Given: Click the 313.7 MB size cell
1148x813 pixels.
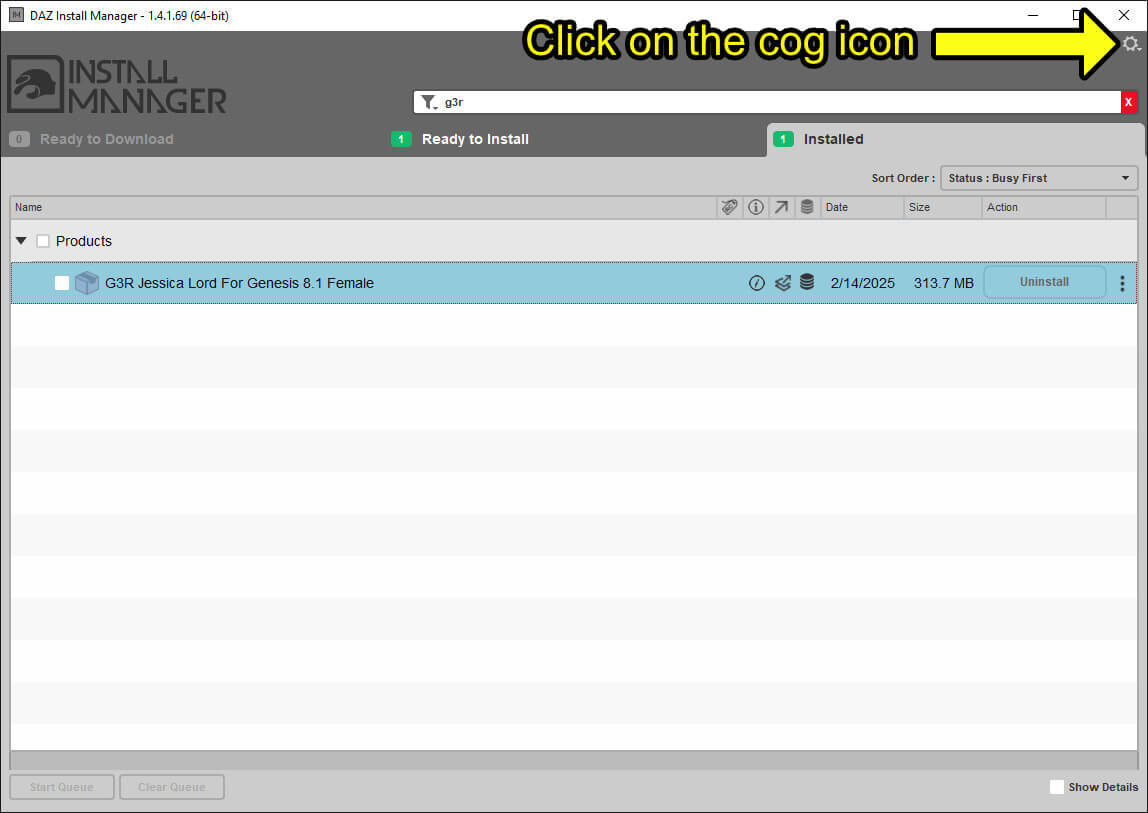Looking at the screenshot, I should (x=944, y=283).
